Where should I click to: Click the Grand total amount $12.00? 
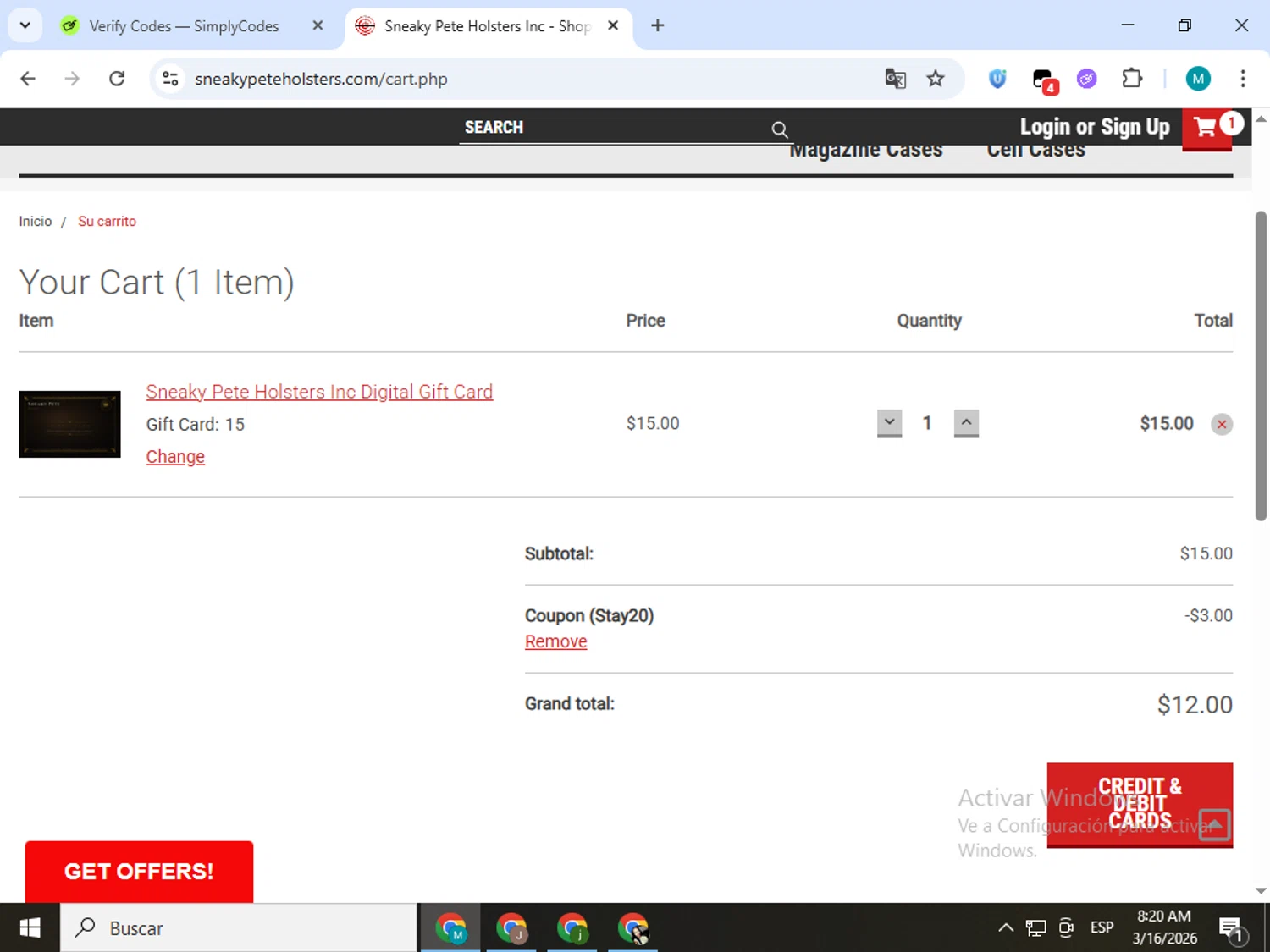point(1195,705)
